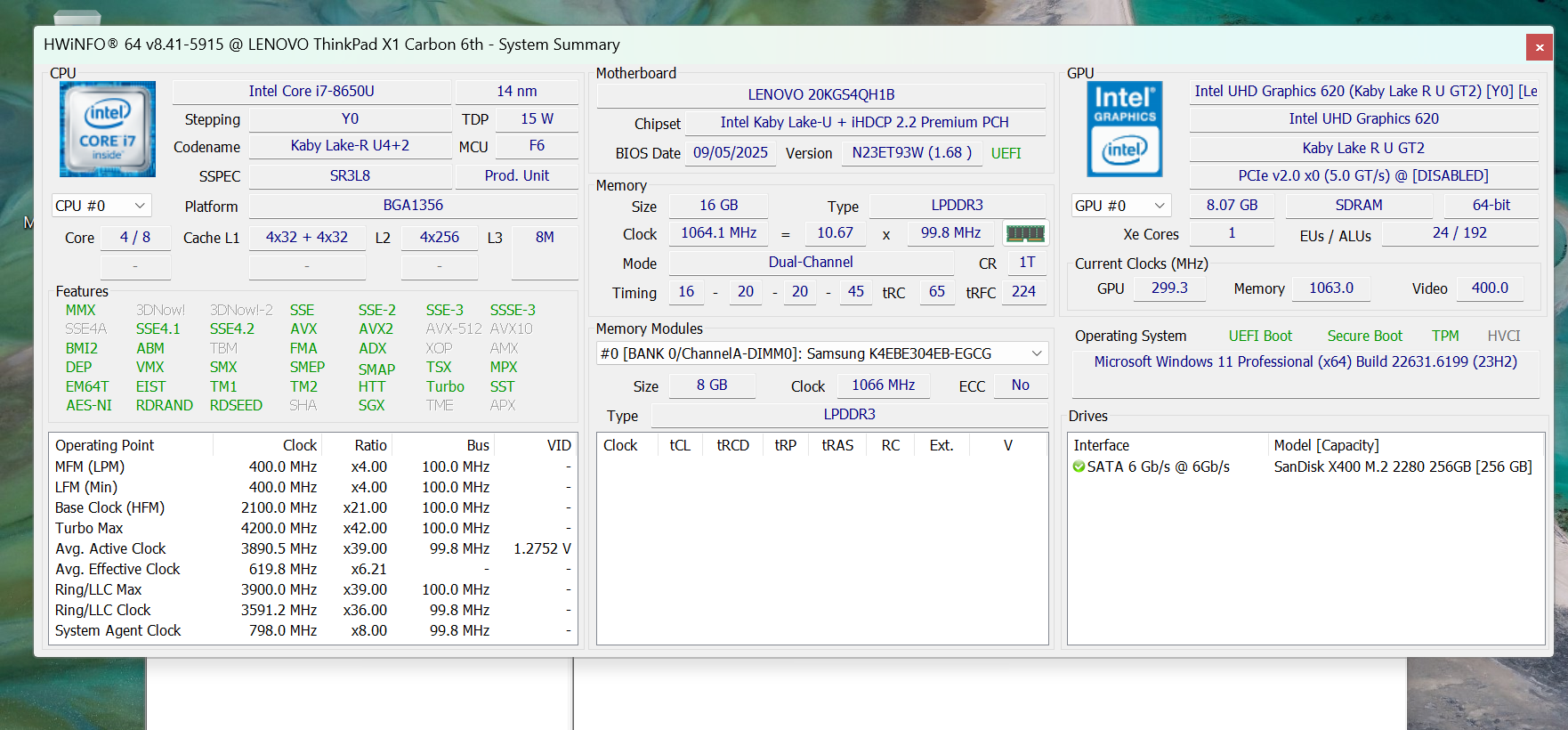Click the Intel Graphics logo

point(1125,129)
